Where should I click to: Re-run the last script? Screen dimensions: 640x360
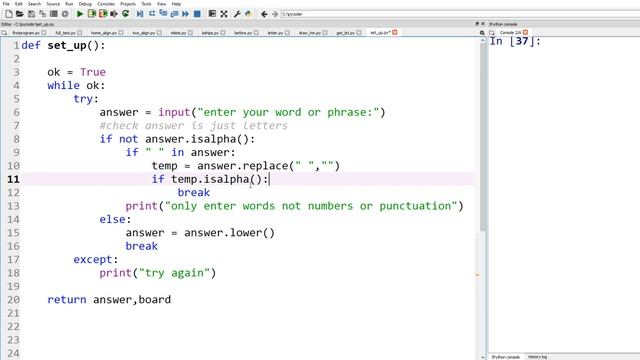click(125, 14)
